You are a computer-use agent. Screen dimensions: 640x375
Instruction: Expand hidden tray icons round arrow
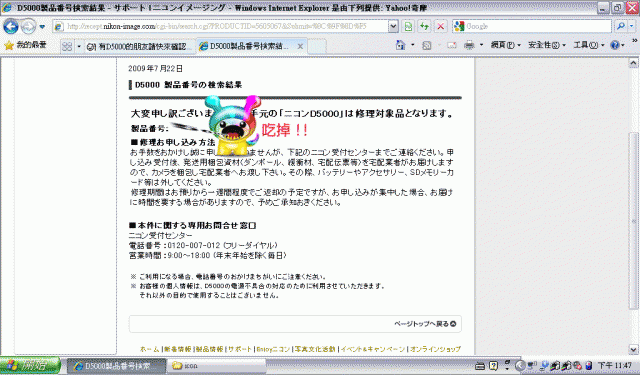[520, 366]
